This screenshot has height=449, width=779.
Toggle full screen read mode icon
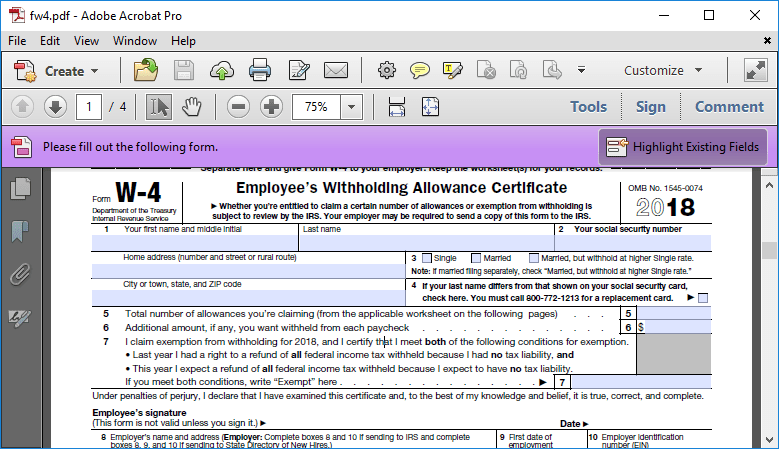(755, 70)
